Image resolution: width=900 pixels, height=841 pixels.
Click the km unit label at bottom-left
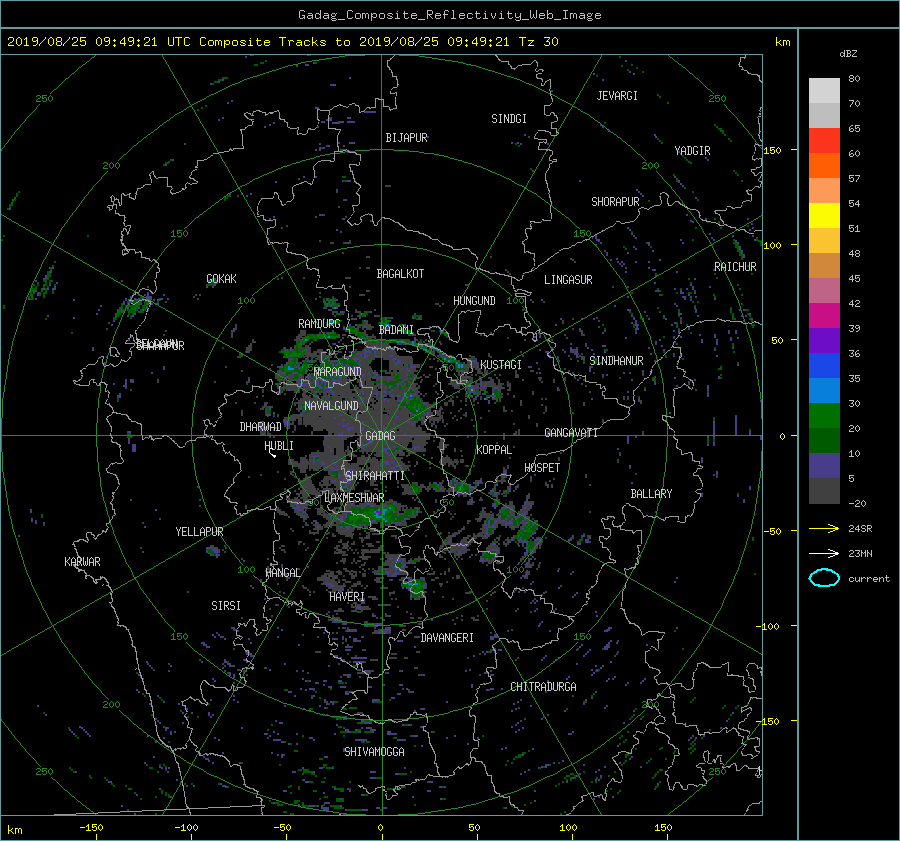pos(15,830)
